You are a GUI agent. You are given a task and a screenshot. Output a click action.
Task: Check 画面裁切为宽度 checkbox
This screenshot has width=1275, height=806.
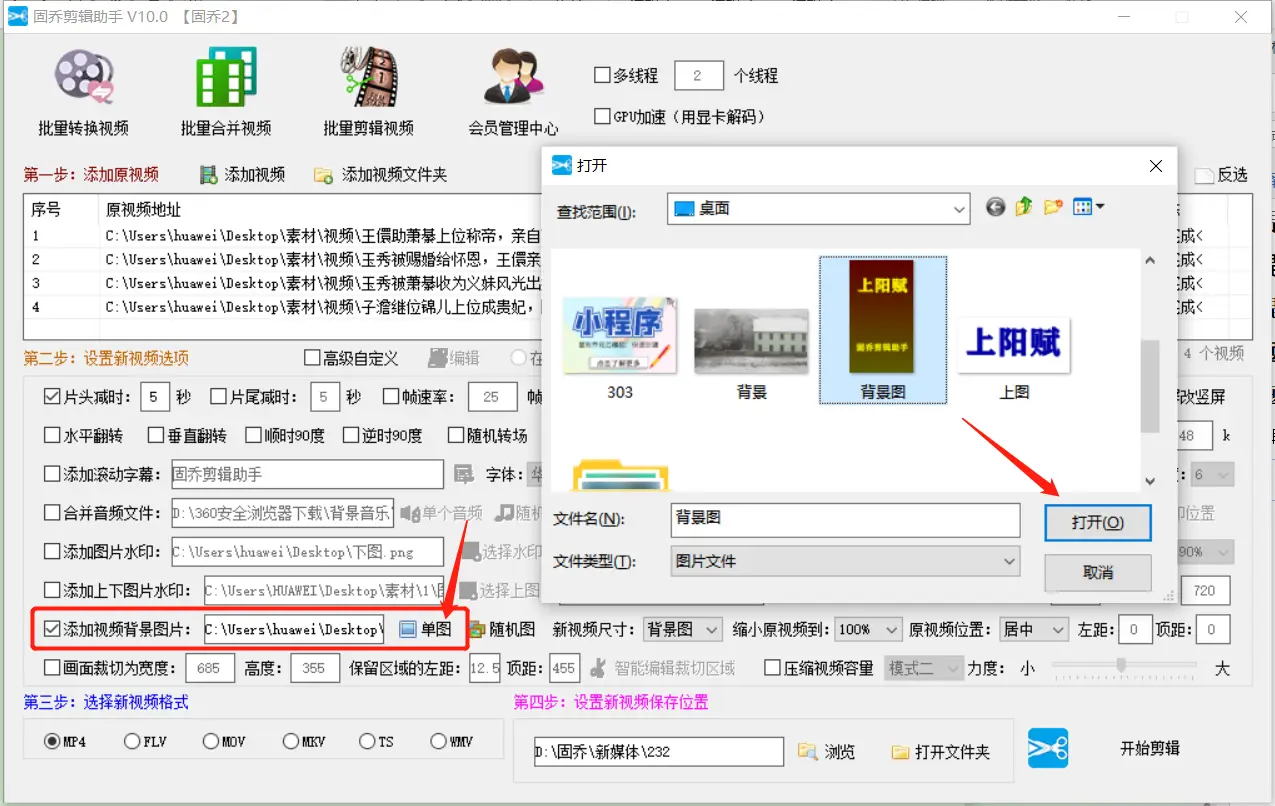point(52,668)
